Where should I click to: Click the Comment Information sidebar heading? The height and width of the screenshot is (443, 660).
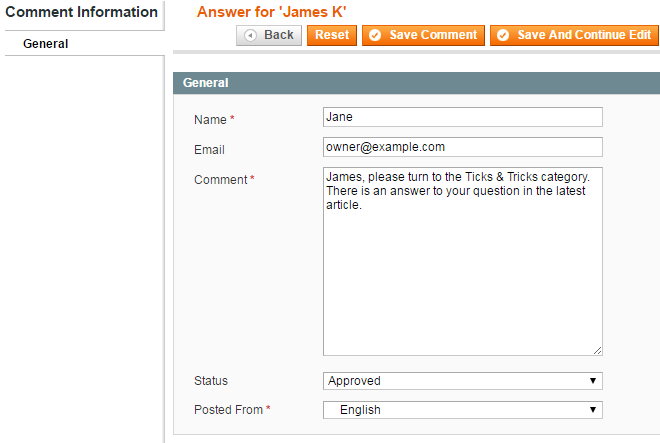click(x=81, y=13)
